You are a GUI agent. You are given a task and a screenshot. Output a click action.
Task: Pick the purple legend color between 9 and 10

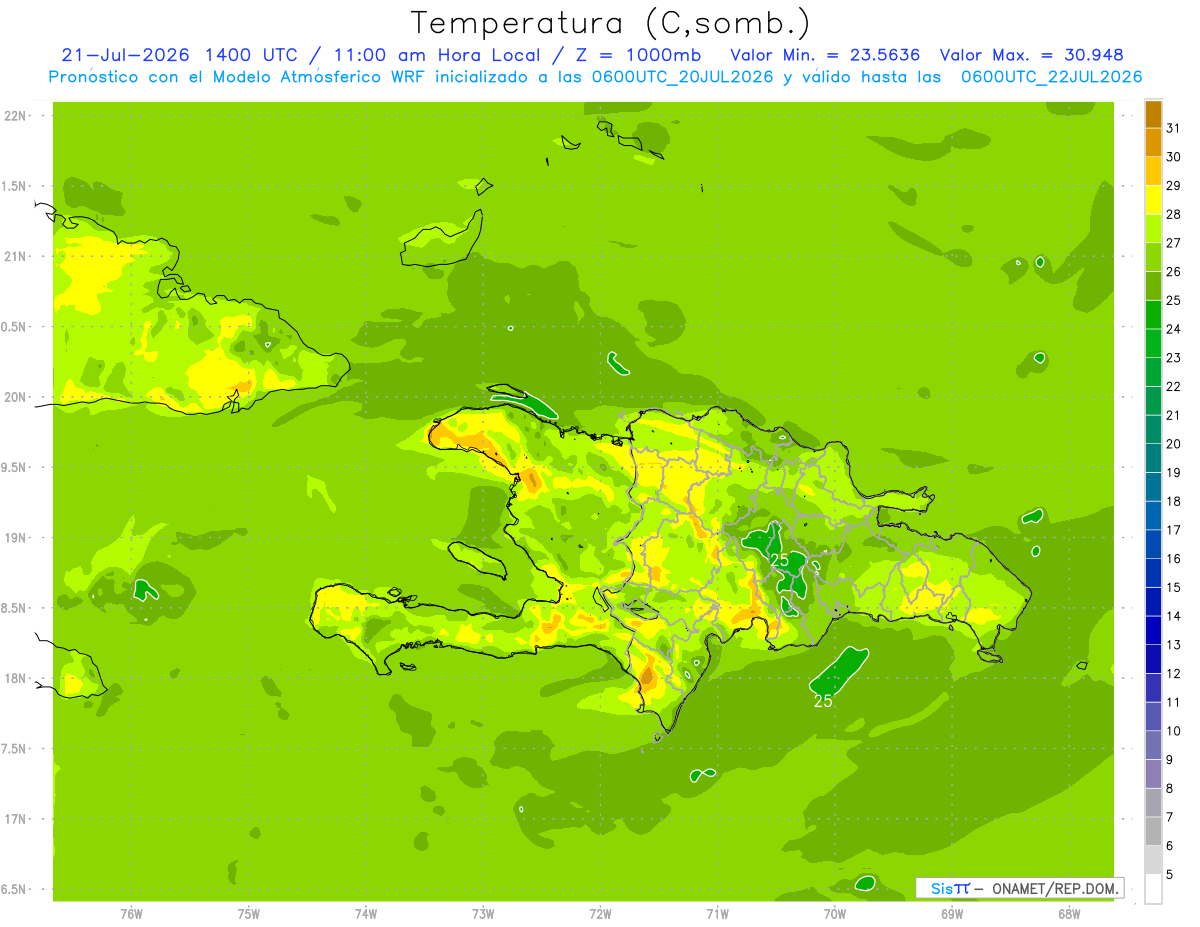pyautogui.click(x=1153, y=745)
